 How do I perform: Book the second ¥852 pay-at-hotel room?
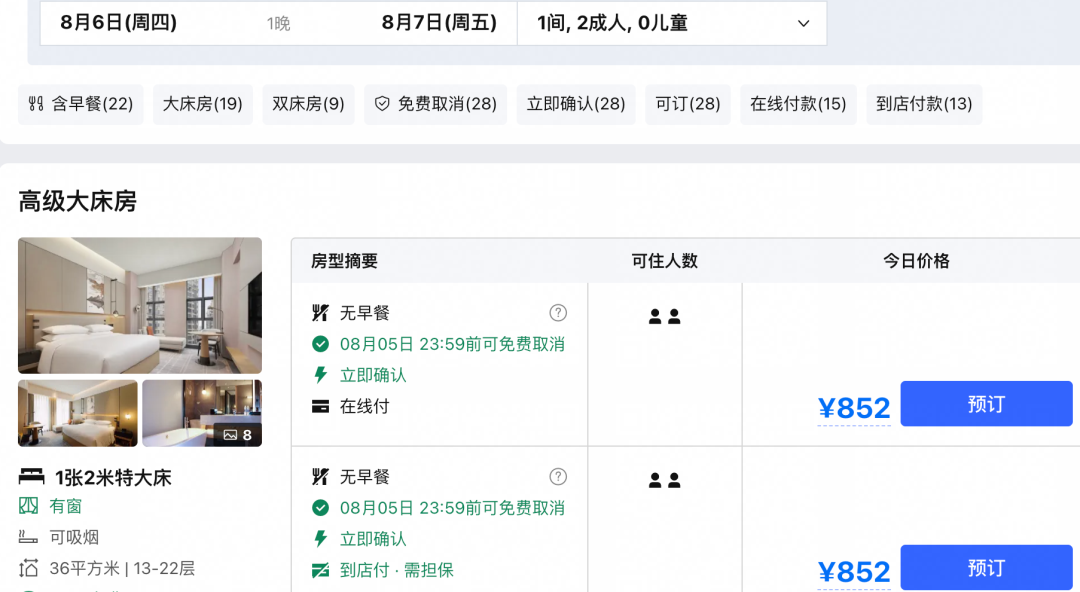coord(986,568)
